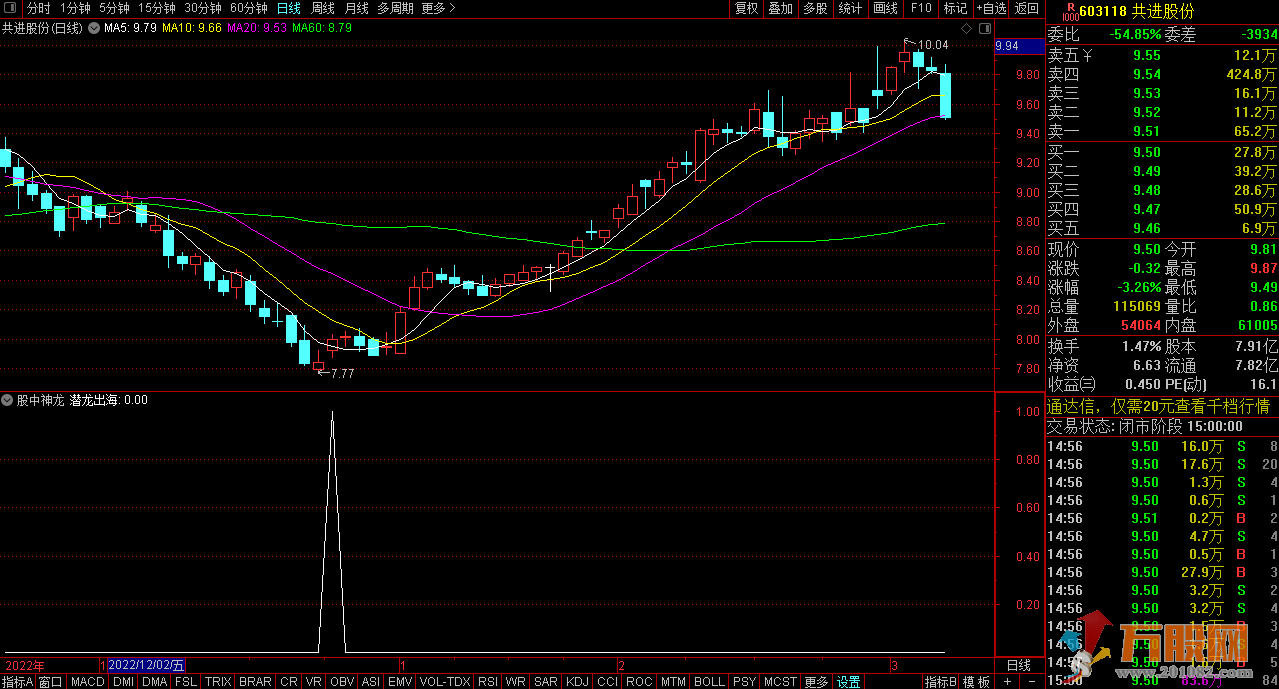The image size is (1279, 689).
Task: Expand the 股中神龙 indicator dropdown arrow
Action: pos(8,400)
